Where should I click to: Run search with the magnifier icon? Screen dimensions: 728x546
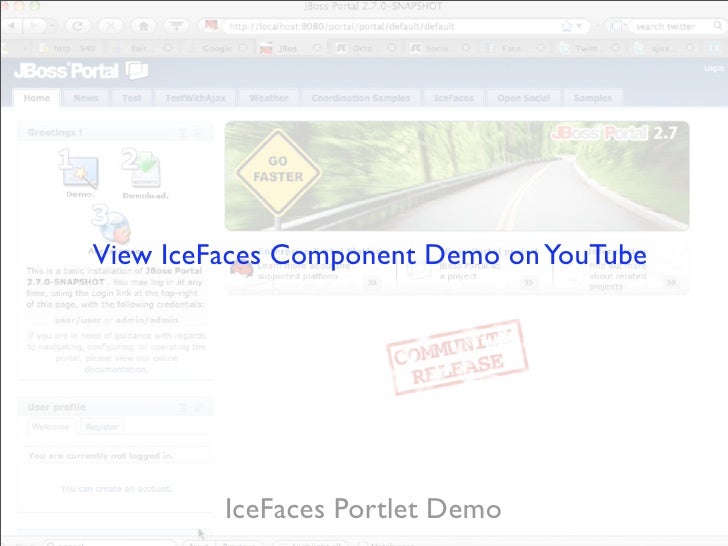tap(718, 26)
